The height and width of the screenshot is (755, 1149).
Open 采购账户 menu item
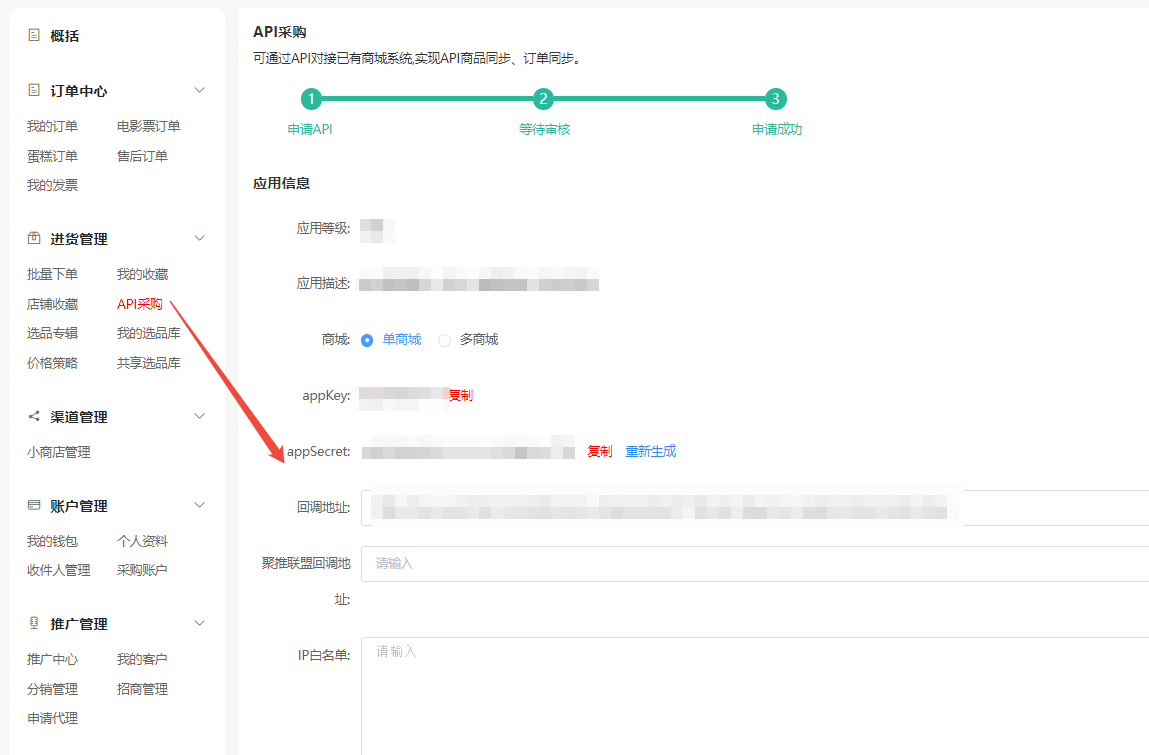(142, 570)
